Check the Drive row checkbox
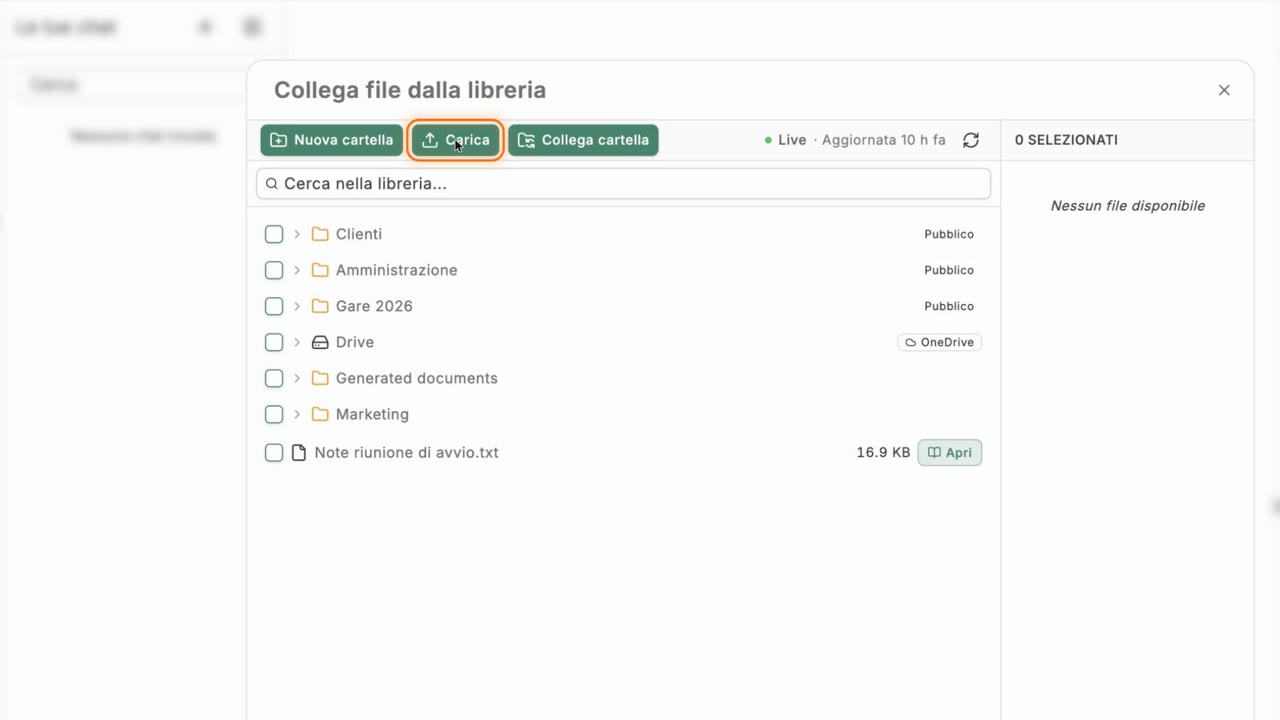Viewport: 1280px width, 720px height. [x=274, y=342]
